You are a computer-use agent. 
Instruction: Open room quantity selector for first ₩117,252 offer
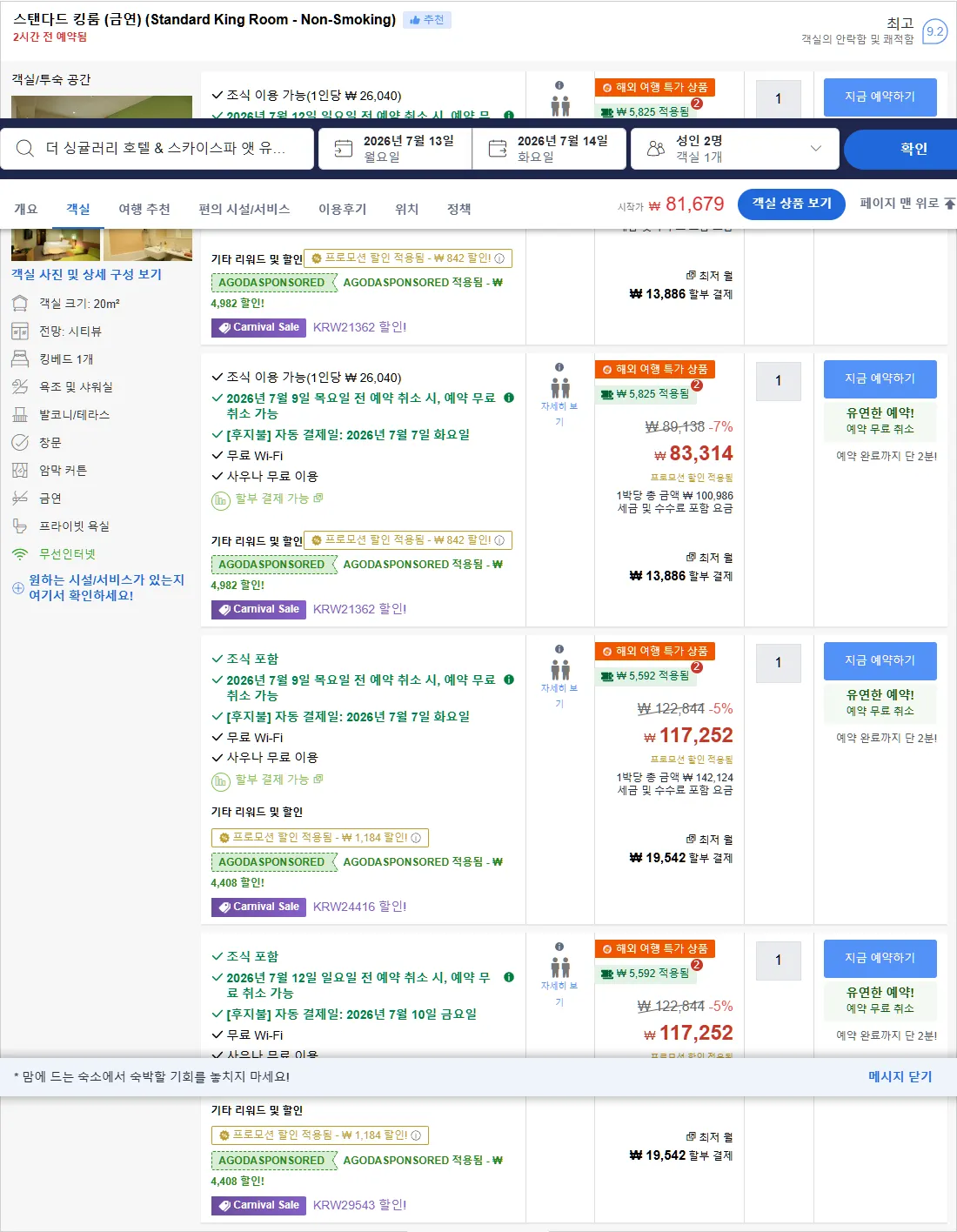click(x=779, y=663)
